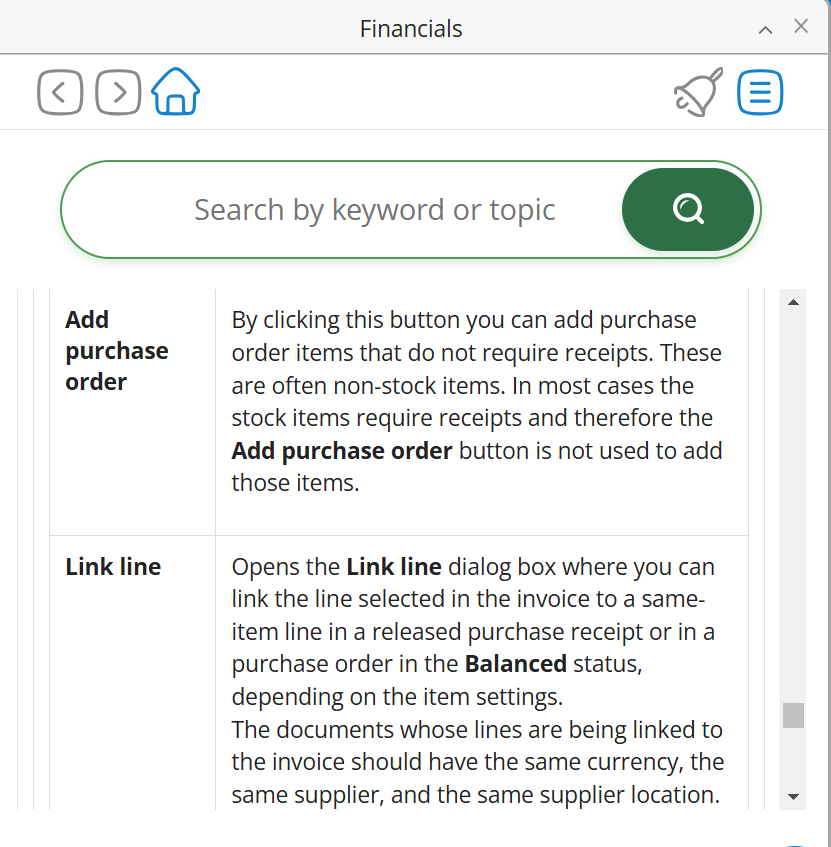Open the table of contents menu icon

[760, 93]
